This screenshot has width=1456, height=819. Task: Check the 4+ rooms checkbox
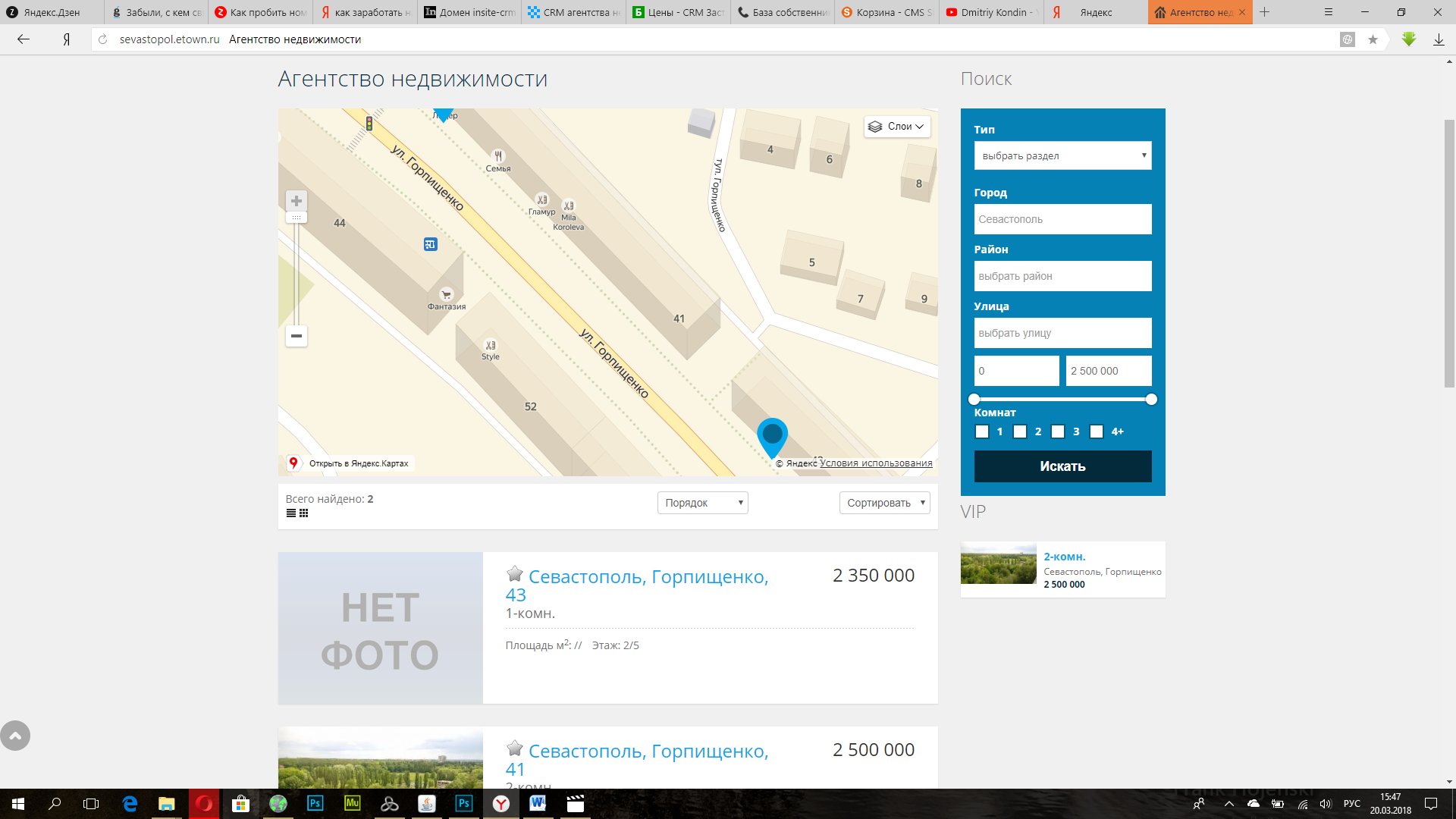(1097, 431)
